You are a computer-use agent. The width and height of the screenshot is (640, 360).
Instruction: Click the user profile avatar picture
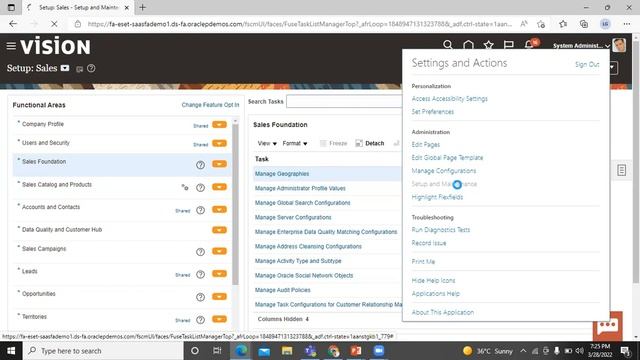[x=619, y=45]
